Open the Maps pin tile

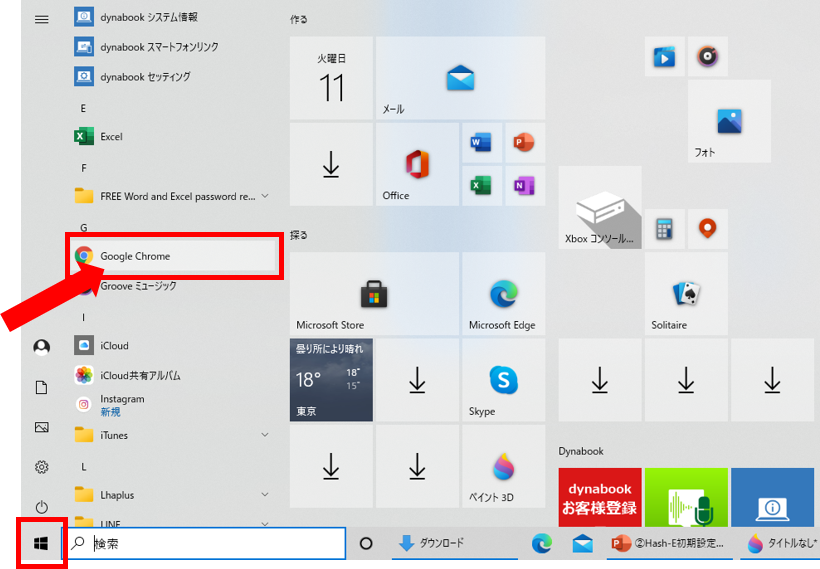708,229
